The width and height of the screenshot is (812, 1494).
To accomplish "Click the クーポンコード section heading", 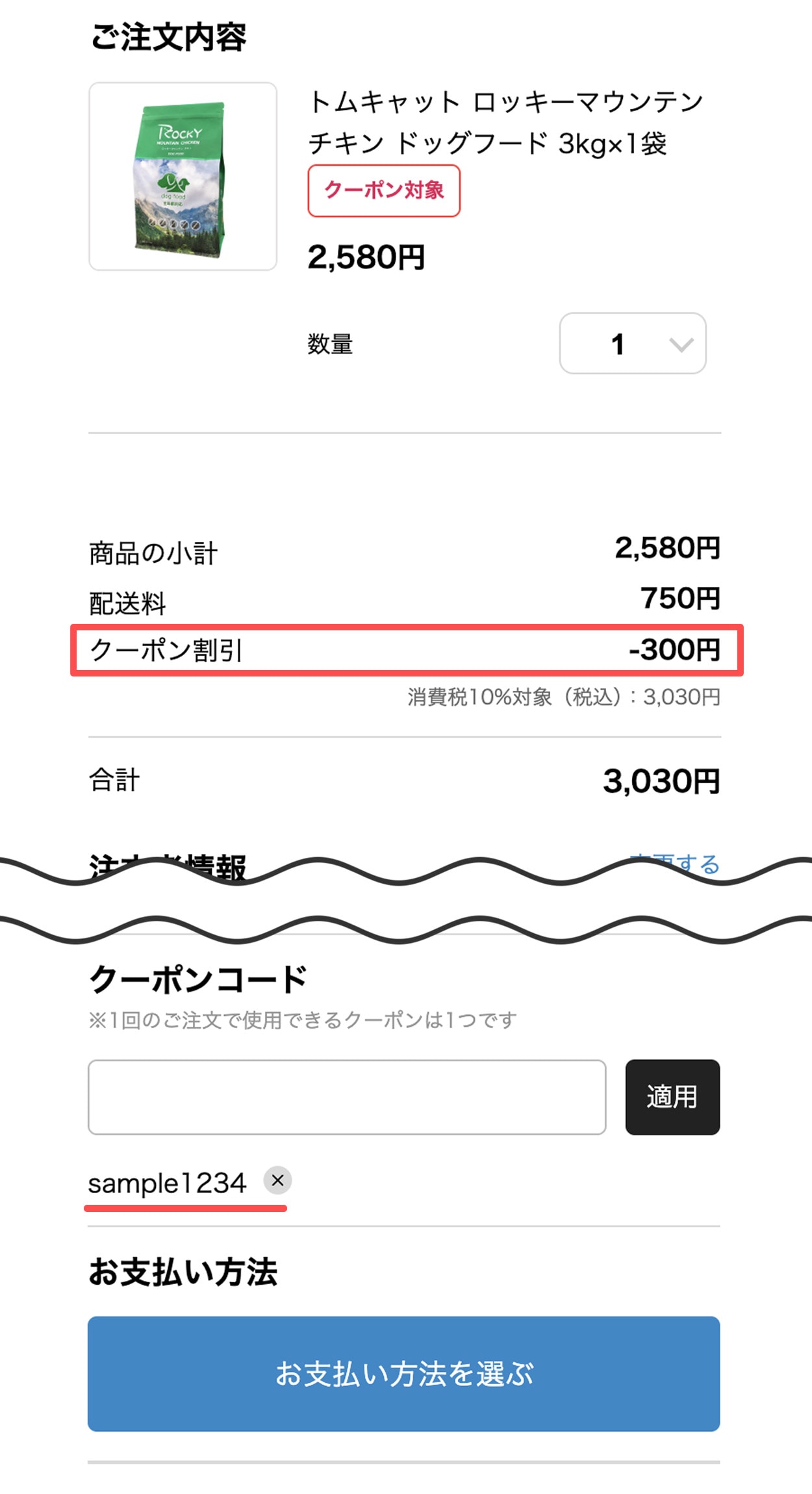I will click(198, 979).
